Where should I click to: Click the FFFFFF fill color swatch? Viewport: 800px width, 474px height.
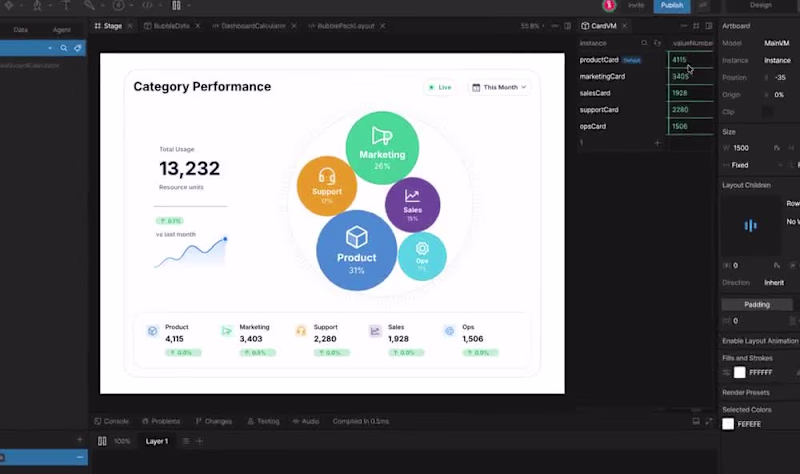pos(739,372)
